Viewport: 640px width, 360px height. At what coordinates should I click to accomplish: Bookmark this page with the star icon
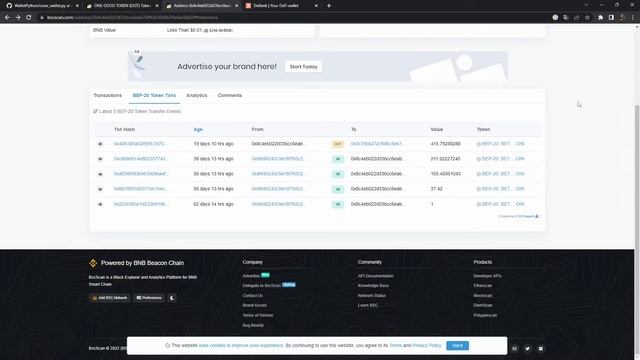click(587, 18)
